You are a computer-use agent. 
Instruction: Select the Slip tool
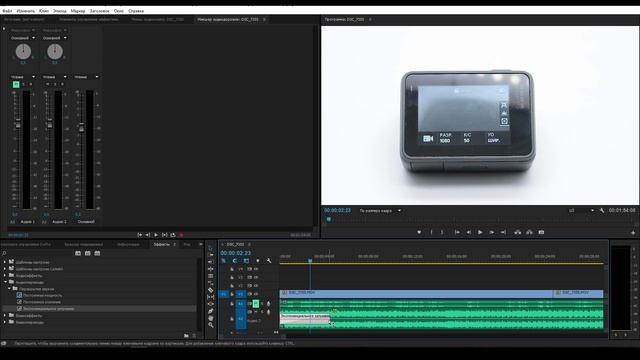click(211, 297)
